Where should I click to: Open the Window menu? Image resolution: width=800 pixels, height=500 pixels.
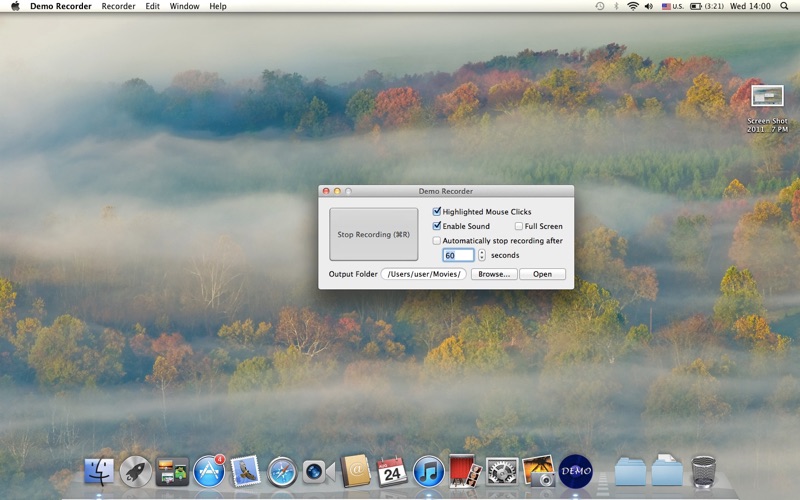click(184, 6)
